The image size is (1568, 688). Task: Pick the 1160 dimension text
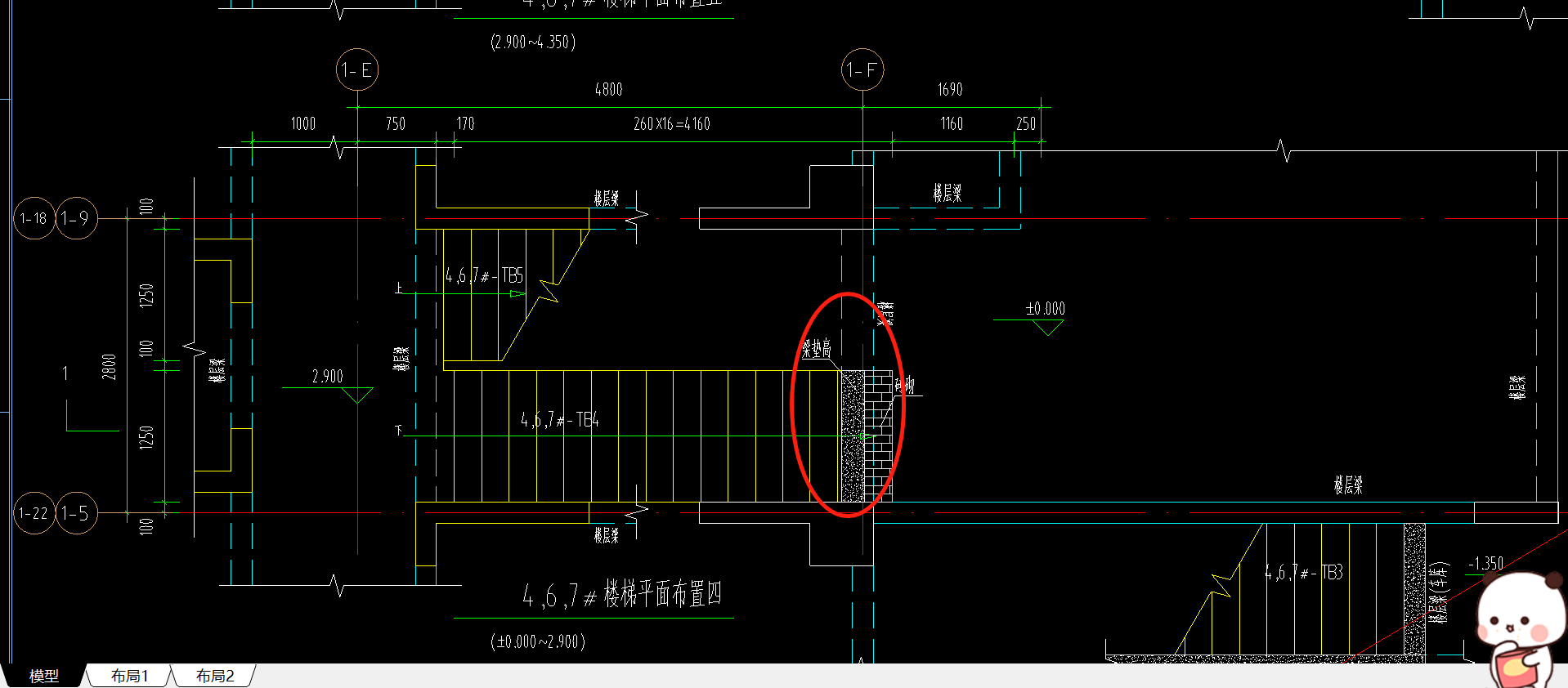pos(952,123)
